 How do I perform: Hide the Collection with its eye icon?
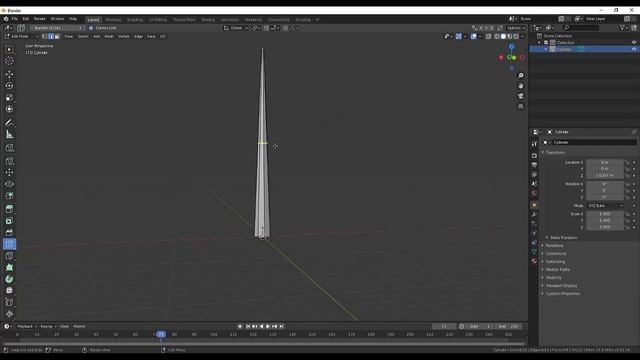[x=634, y=42]
